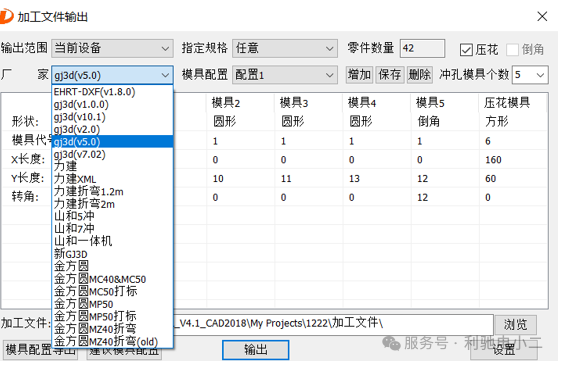Open the 模具配置 配置1 dropdown
561x365 pixels.
pyautogui.click(x=285, y=75)
